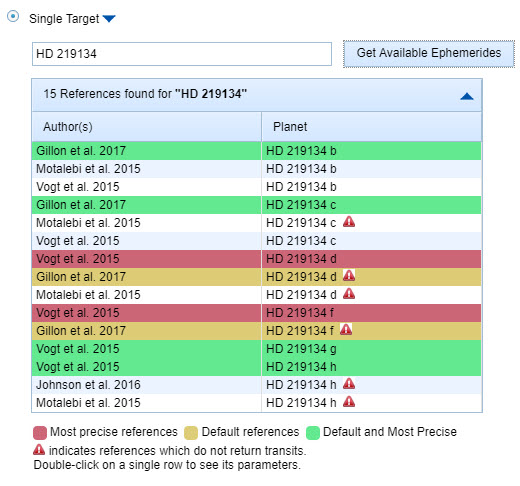
Task: Select Vogt et al. 2015 HD 219134 g row
Action: (x=257, y=349)
